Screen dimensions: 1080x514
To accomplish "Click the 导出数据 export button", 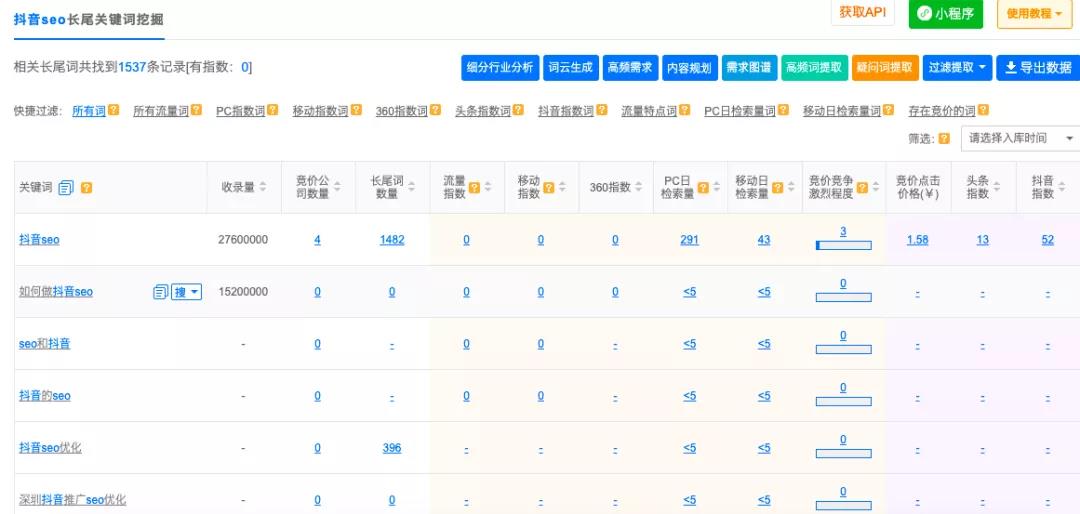I will 1037,67.
